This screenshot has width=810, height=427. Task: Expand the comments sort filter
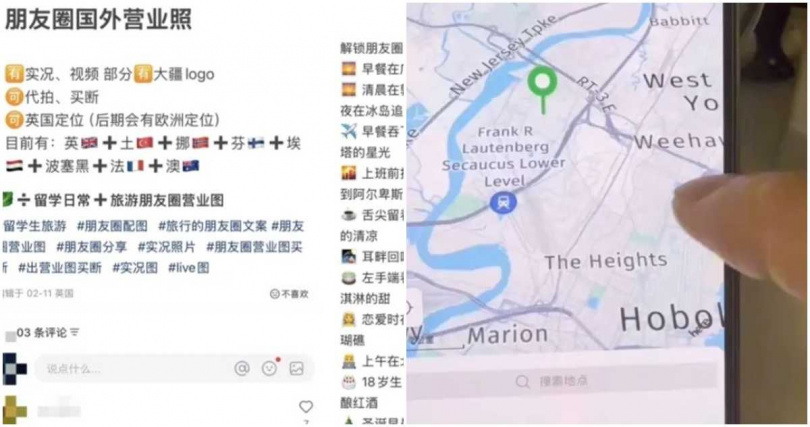pyautogui.click(x=75, y=333)
